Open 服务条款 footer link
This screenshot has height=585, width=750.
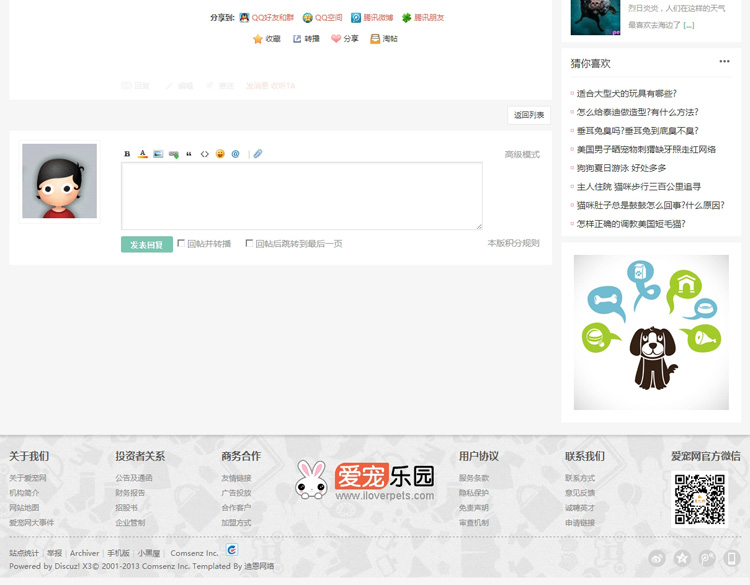tap(474, 478)
